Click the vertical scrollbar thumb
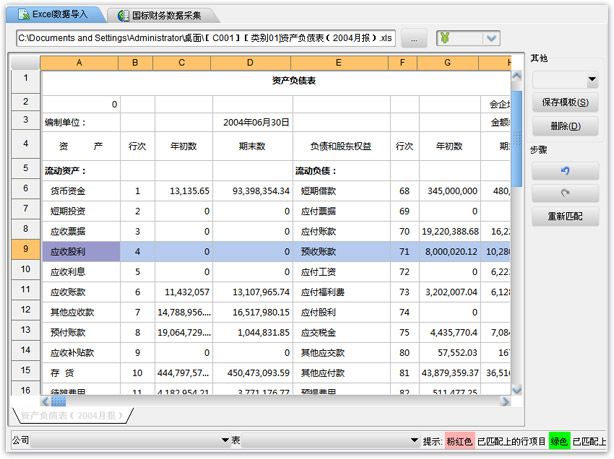 517,139
